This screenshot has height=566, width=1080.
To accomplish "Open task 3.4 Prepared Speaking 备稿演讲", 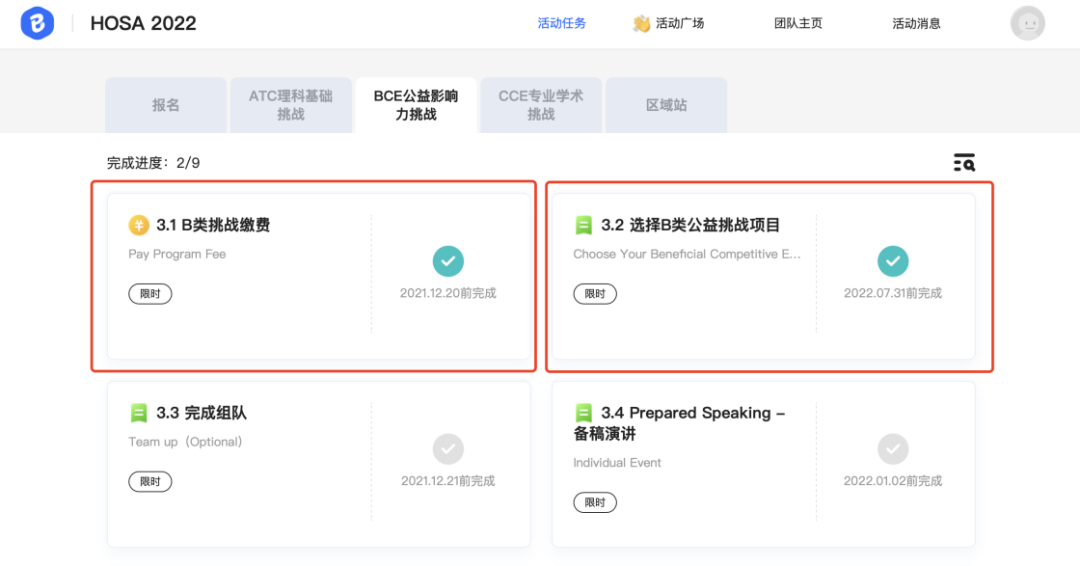I will click(764, 464).
